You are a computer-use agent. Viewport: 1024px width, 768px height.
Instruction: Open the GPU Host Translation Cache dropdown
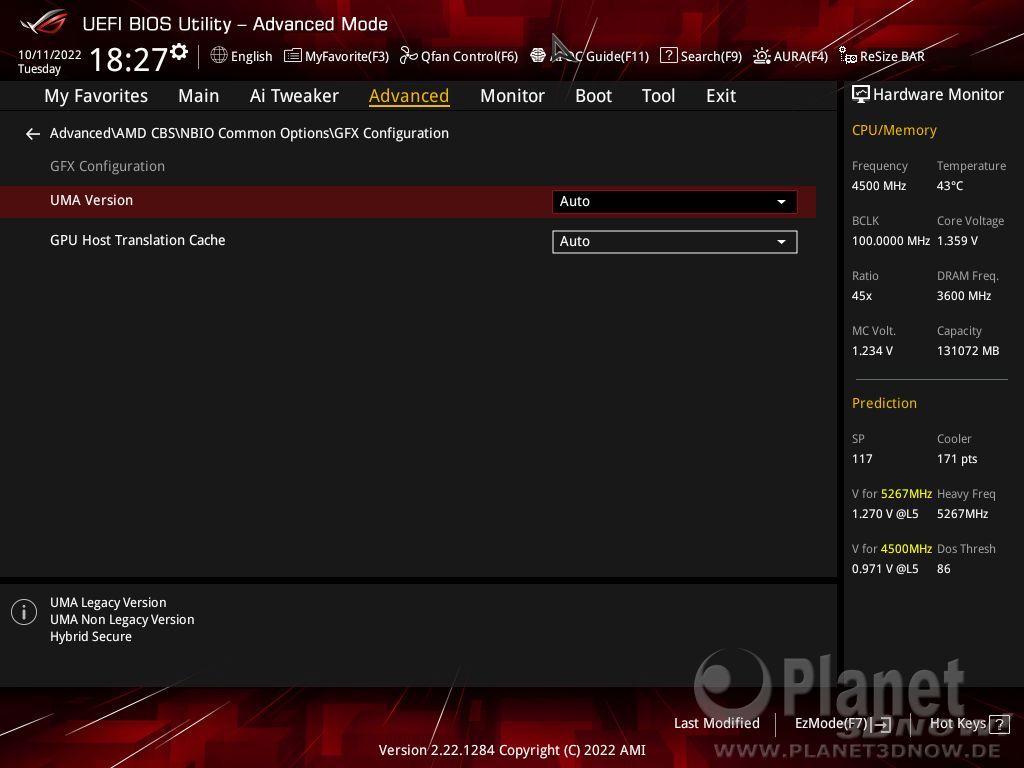(675, 242)
